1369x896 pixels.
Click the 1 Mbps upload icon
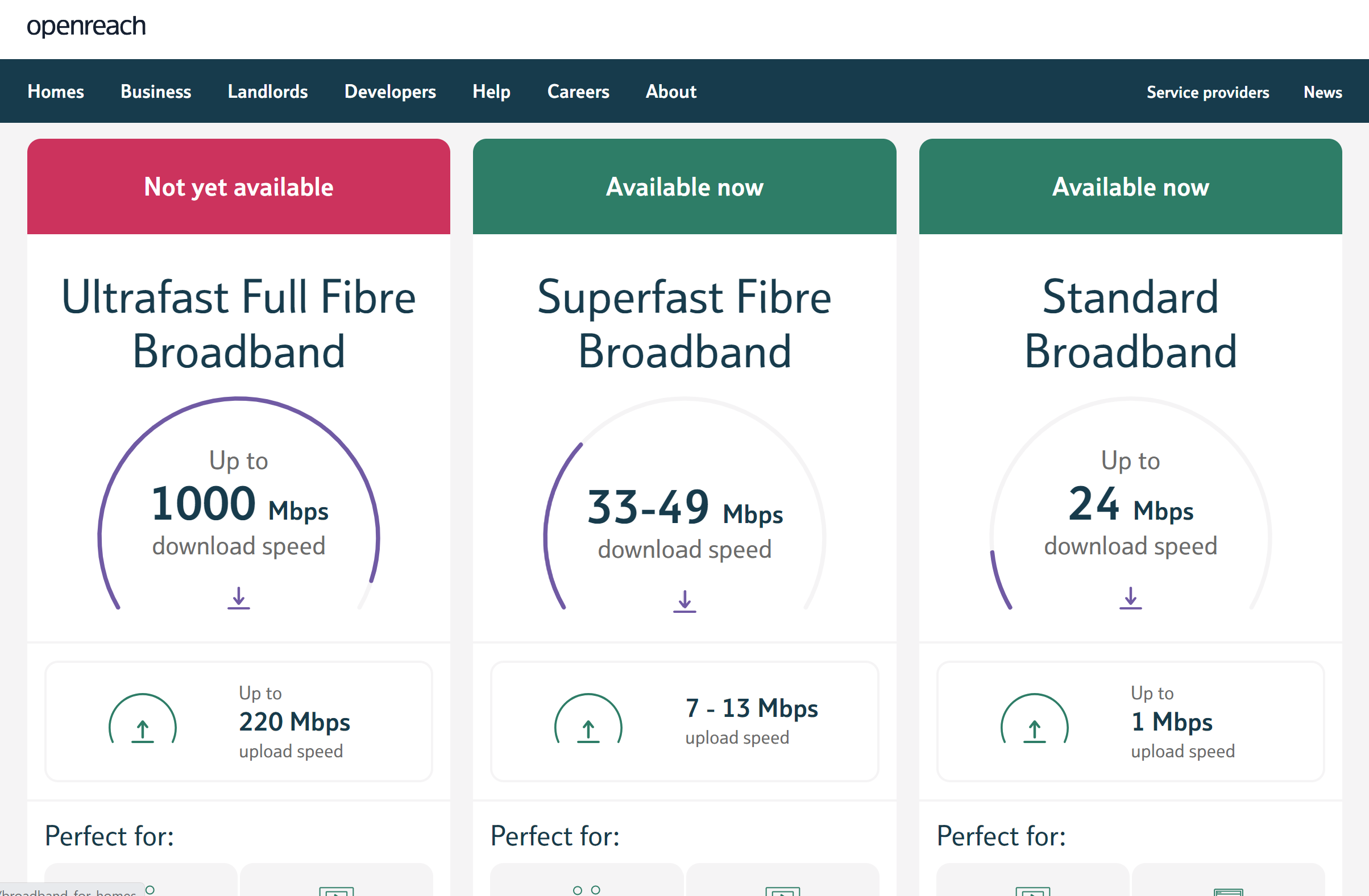coord(1034,721)
